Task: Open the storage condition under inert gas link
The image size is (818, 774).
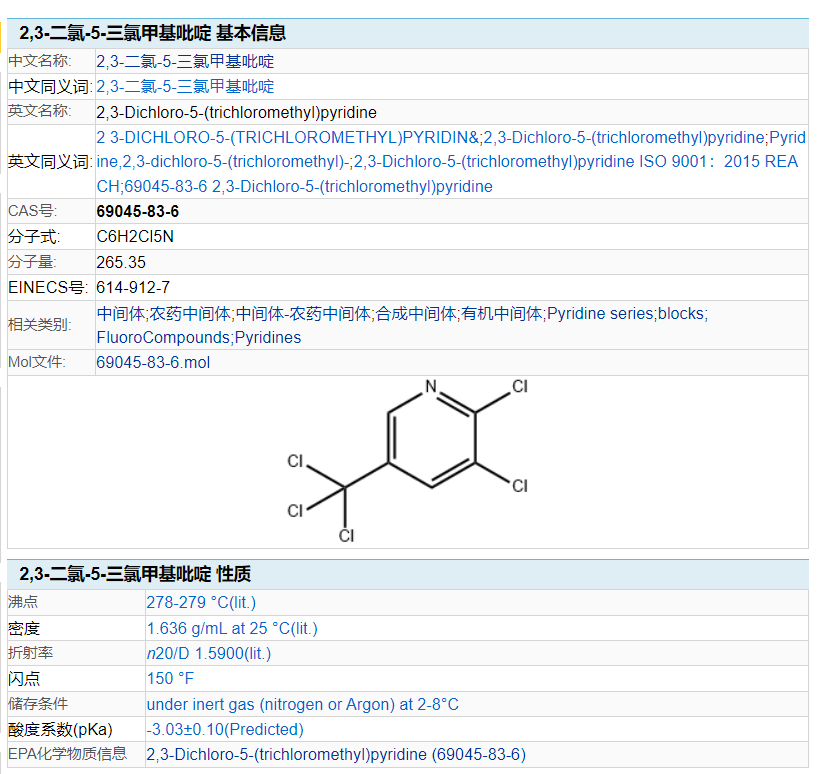Action: click(303, 705)
